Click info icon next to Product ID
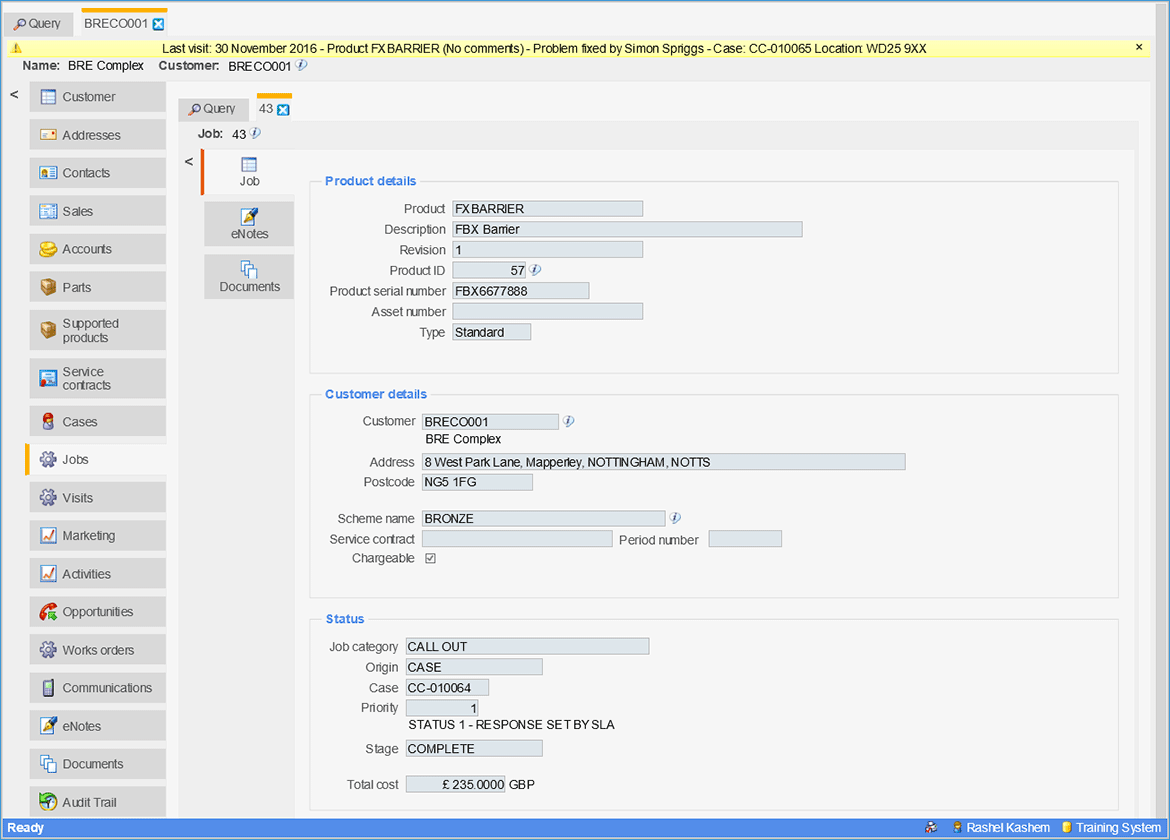 (535, 270)
